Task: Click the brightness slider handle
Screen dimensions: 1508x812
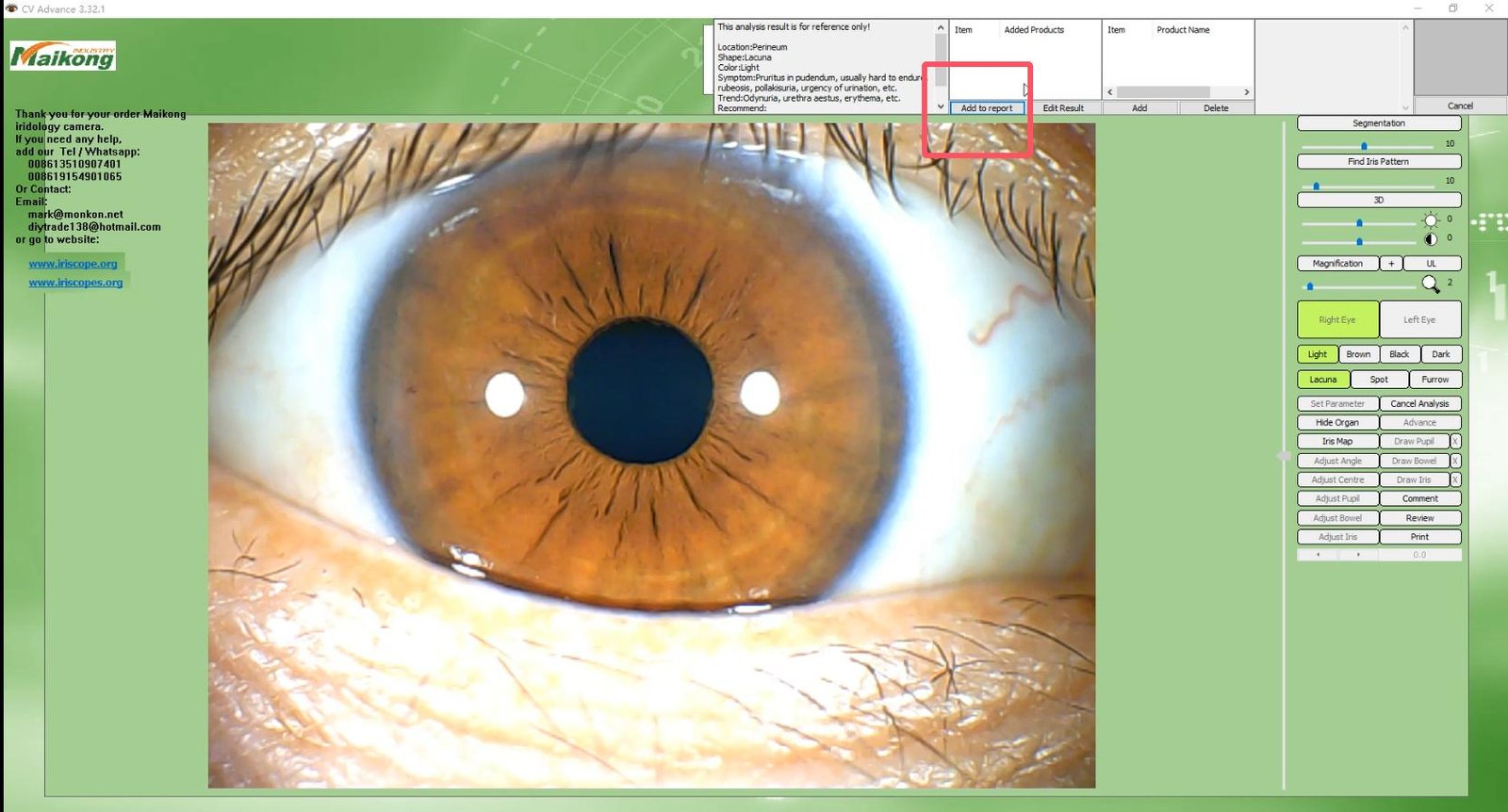Action: click(1359, 223)
